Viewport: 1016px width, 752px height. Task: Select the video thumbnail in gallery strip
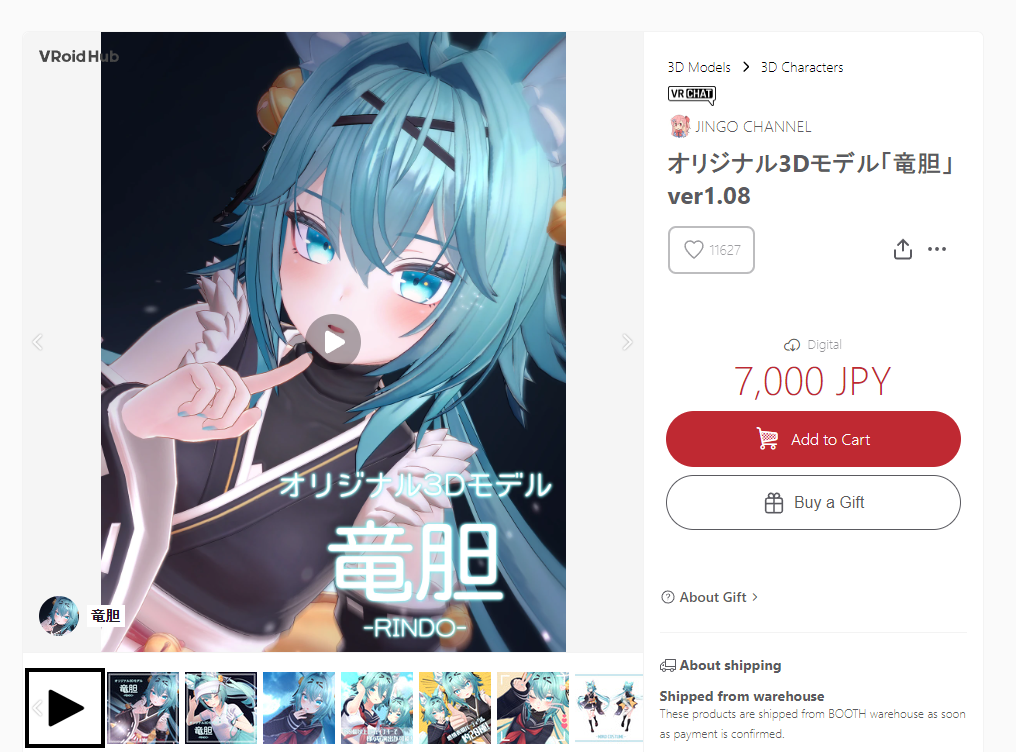[x=65, y=708]
